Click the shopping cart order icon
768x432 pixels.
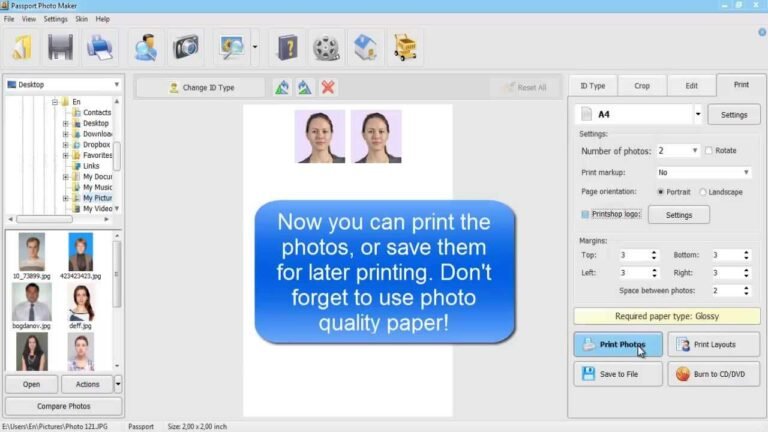pos(405,48)
